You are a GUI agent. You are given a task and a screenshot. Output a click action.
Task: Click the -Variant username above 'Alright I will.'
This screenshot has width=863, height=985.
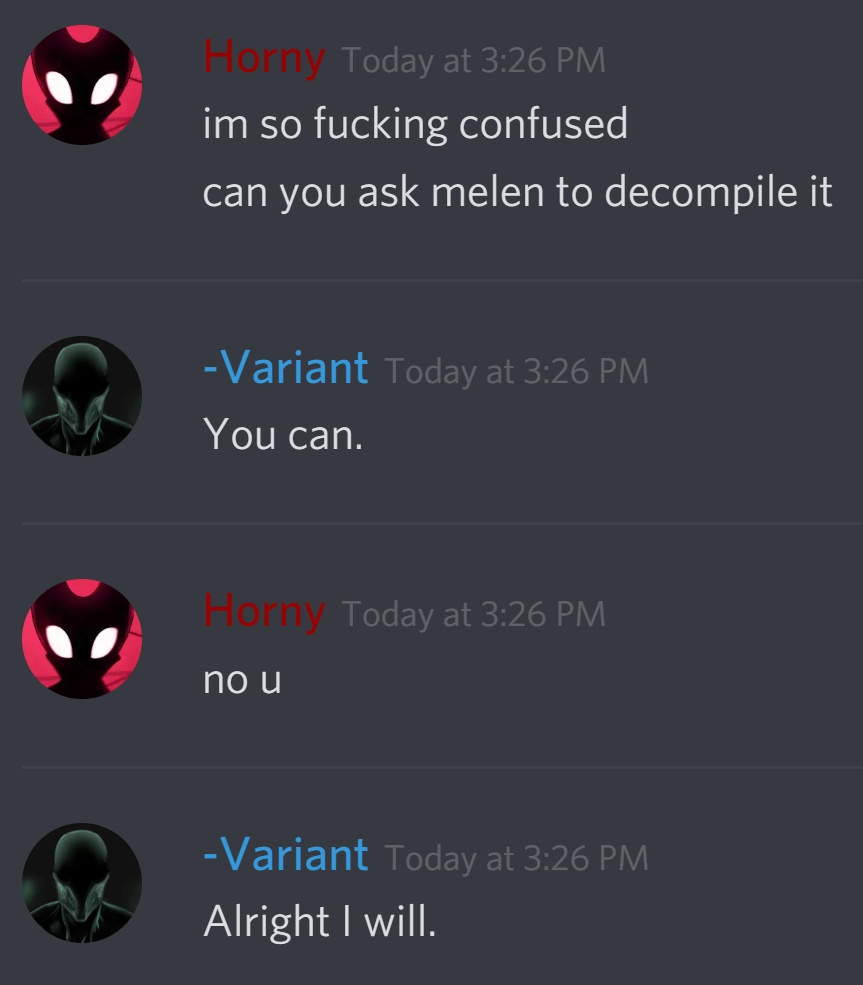coord(286,855)
